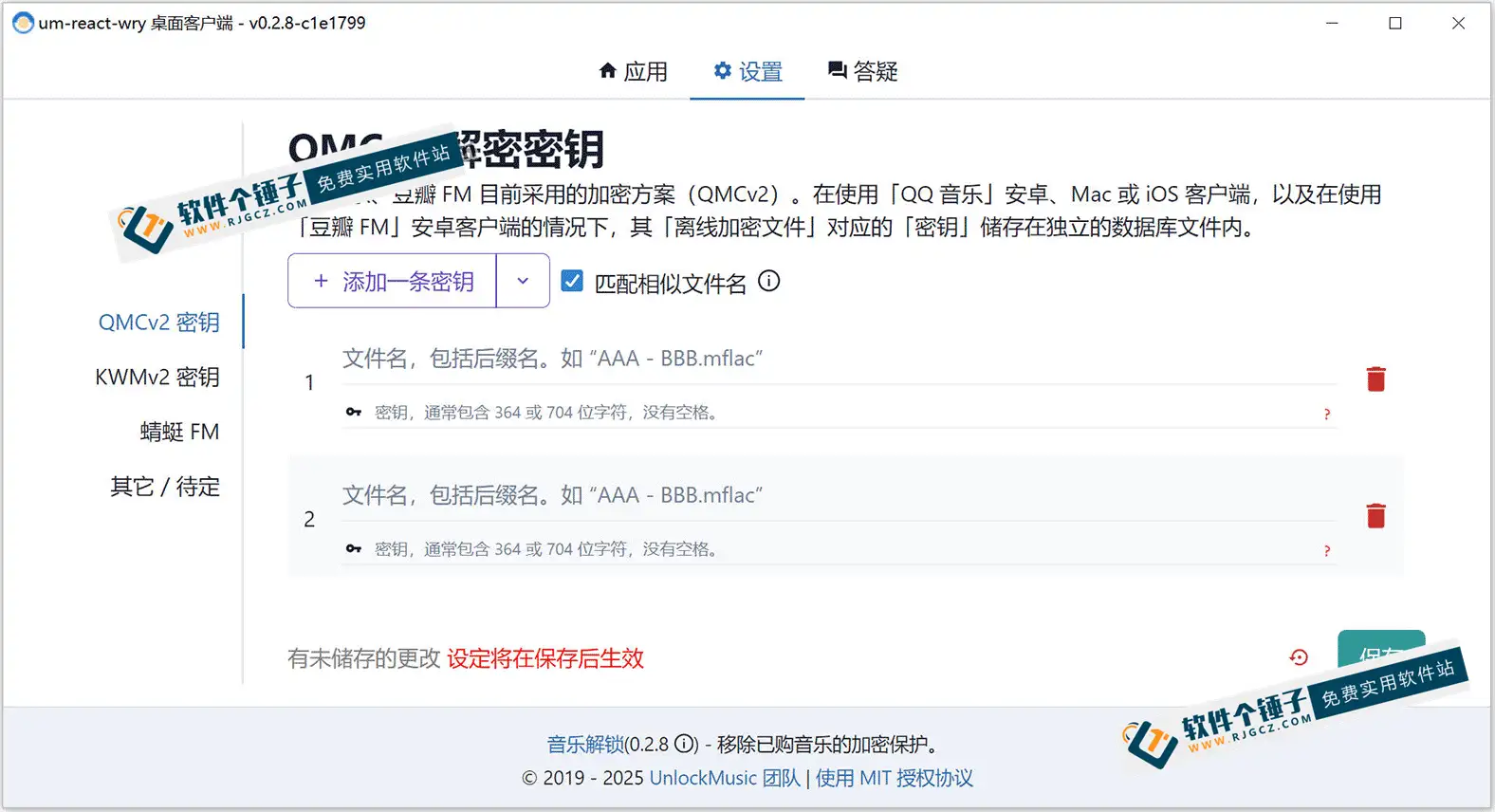Open the 答疑 tab
The image size is (1495, 812).
pyautogui.click(x=862, y=71)
